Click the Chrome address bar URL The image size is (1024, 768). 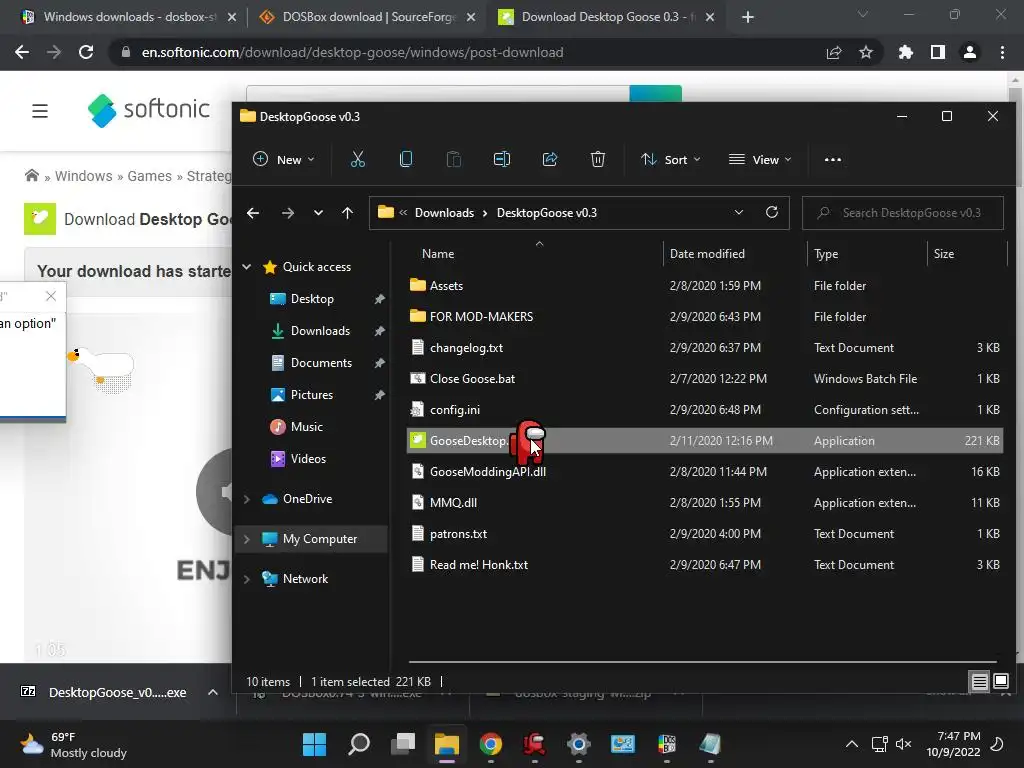coord(353,52)
